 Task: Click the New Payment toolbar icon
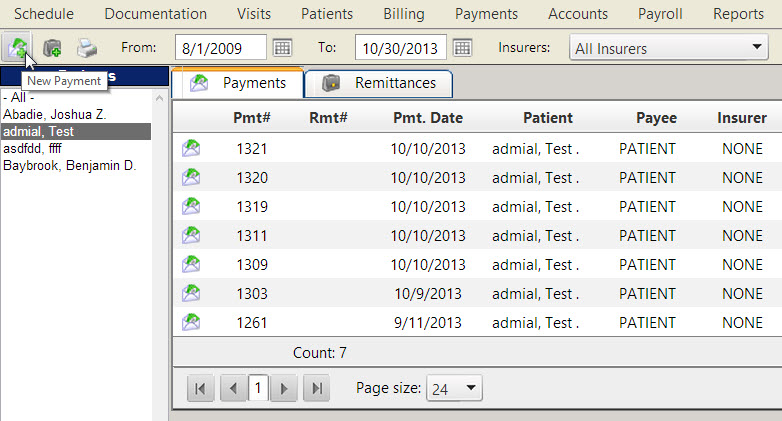[x=16, y=47]
